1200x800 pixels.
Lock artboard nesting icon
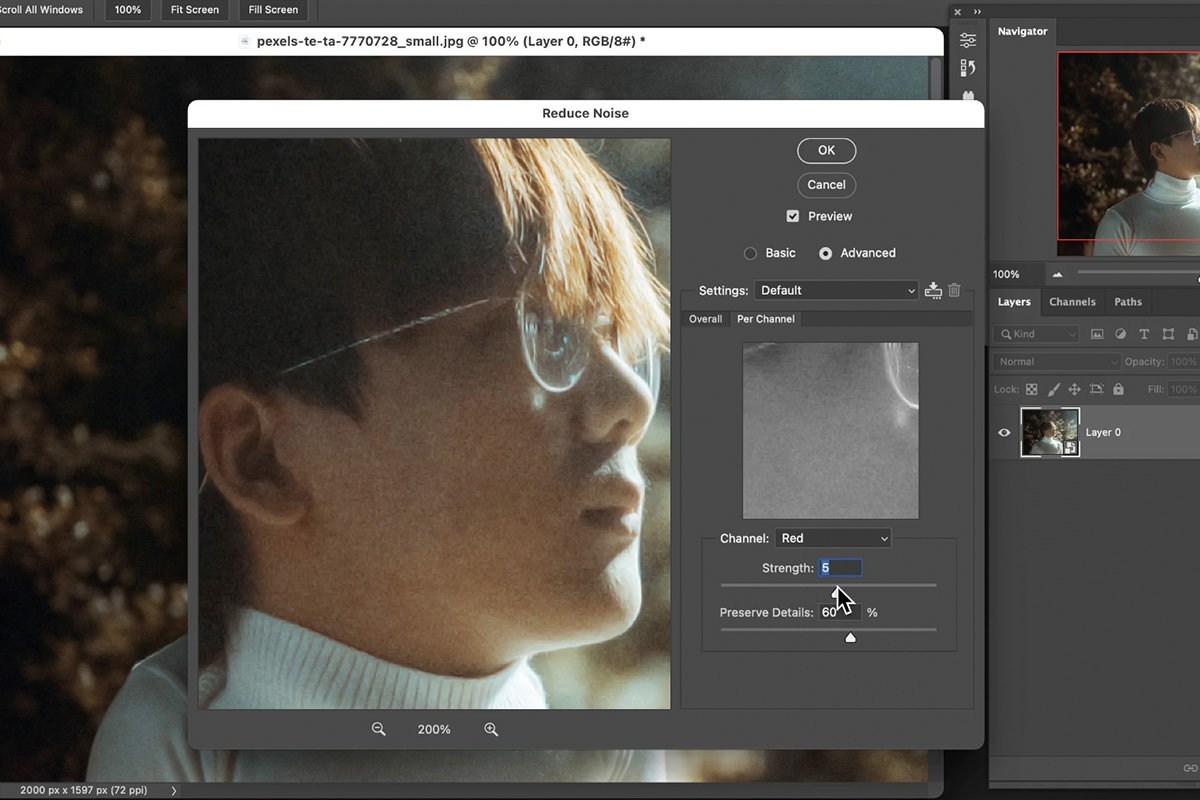(x=1096, y=389)
